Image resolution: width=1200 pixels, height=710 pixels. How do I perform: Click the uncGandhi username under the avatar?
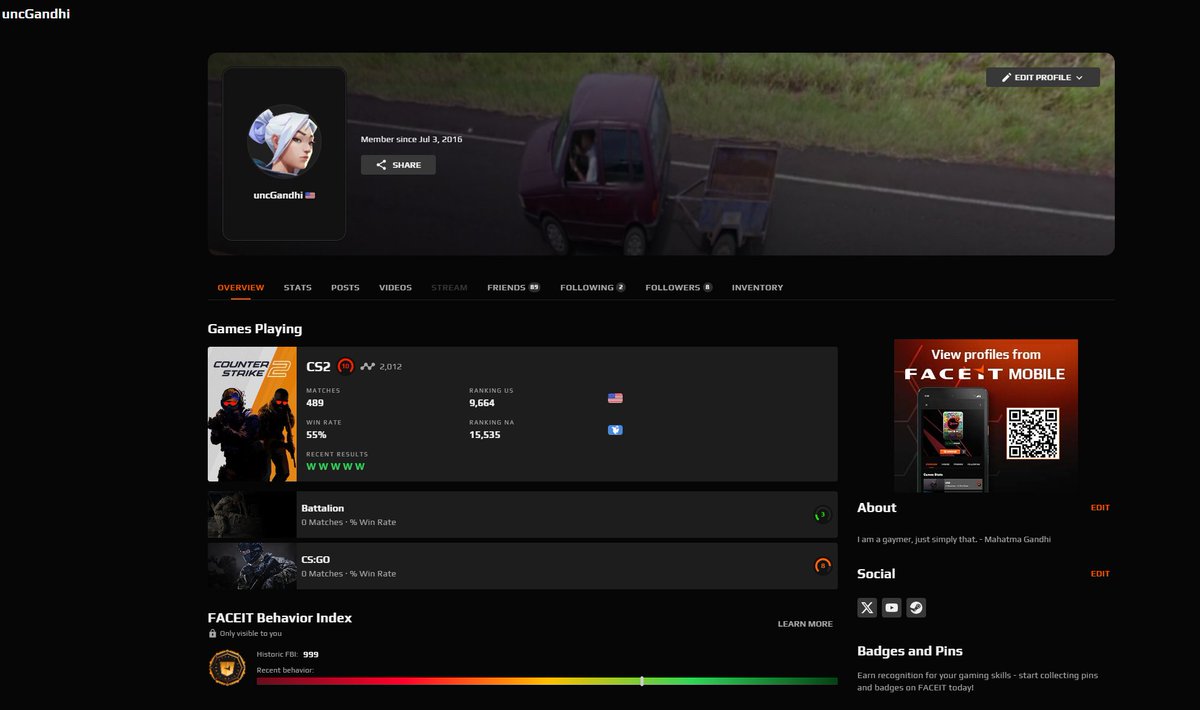pos(278,195)
